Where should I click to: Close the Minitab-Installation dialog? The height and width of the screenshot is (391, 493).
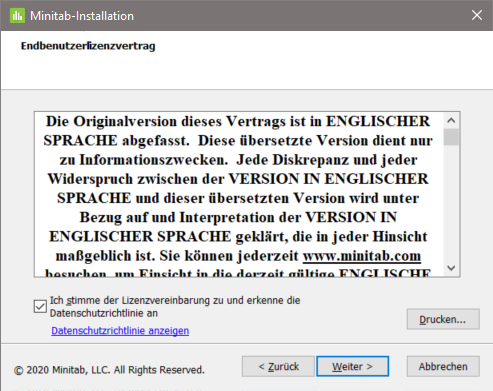click(x=477, y=15)
